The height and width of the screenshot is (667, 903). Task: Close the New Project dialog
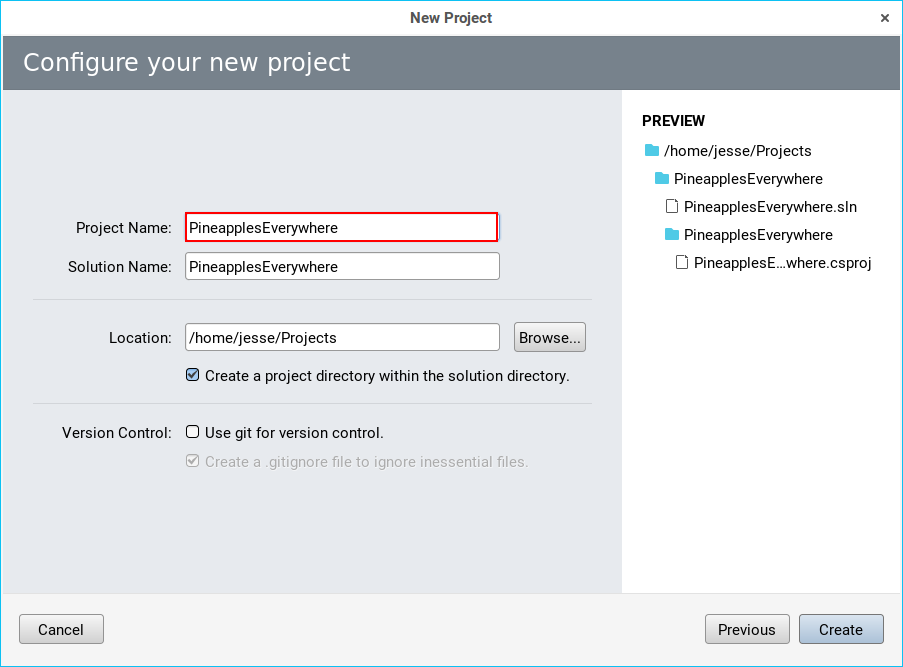885,18
